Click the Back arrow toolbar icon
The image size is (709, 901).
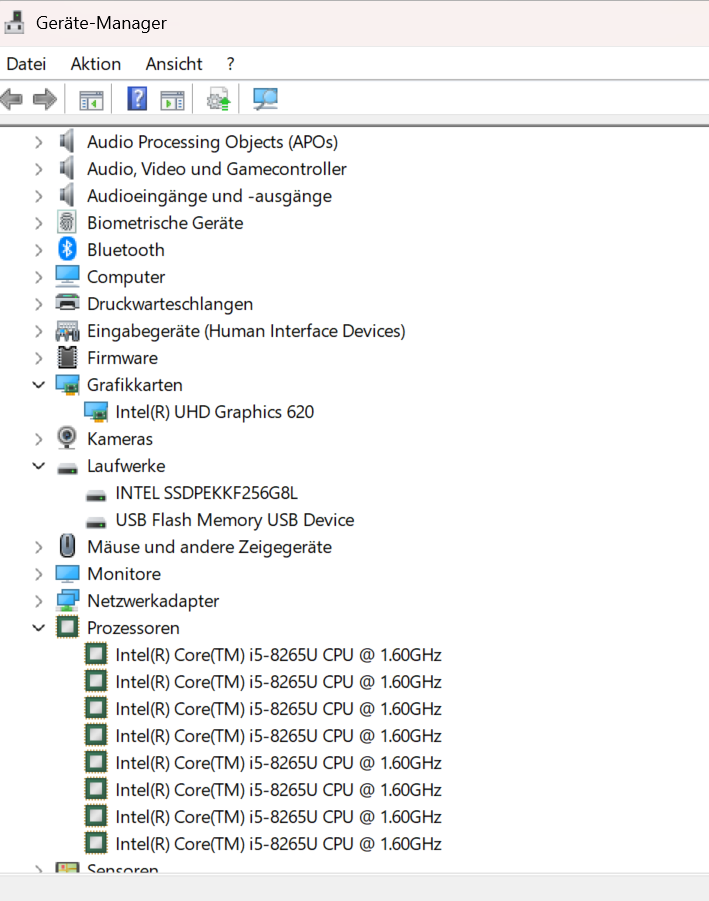pos(11,99)
